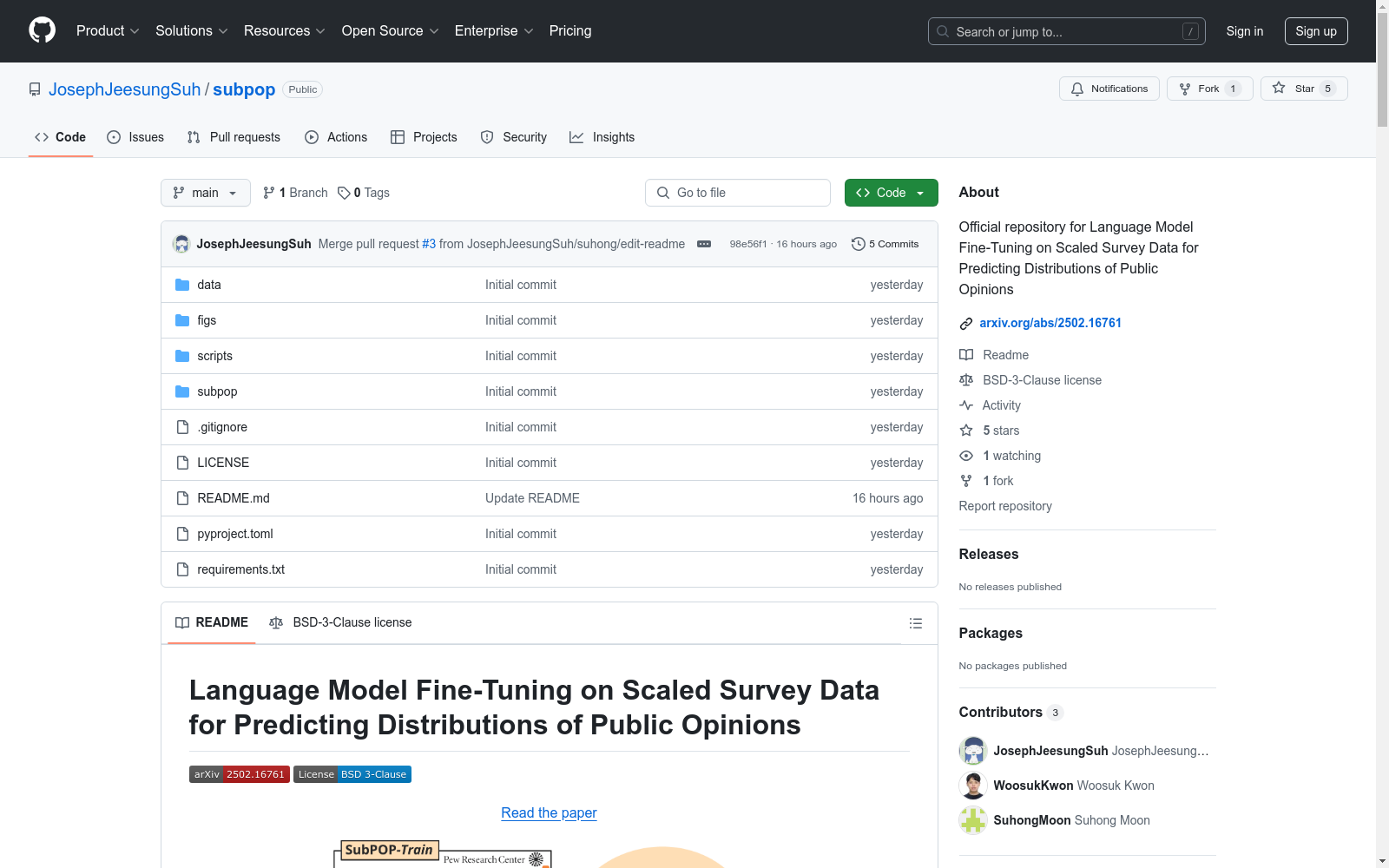1389x868 pixels.
Task: Click the LICENSE file icon
Action: [182, 463]
